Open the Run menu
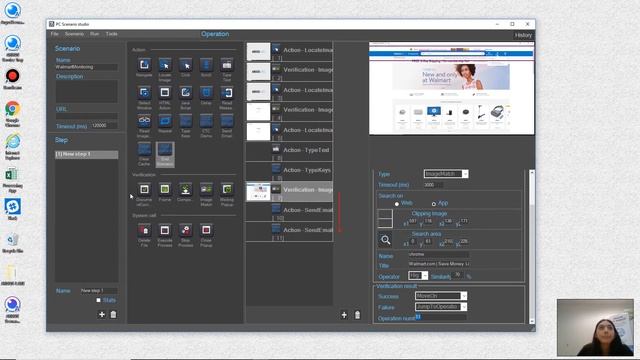 tap(95, 34)
